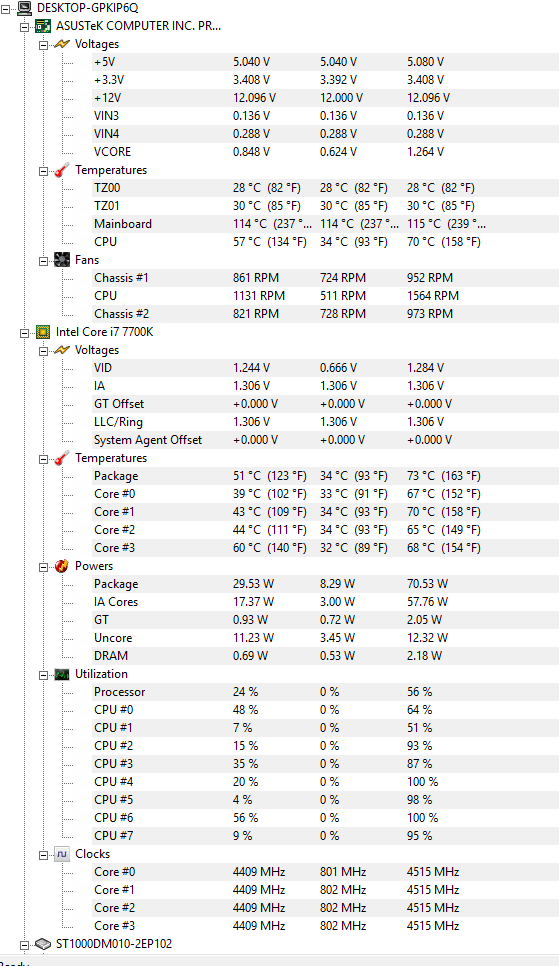The height and width of the screenshot is (966, 559).
Task: Click the flame icon next to Powers
Action: [62, 566]
